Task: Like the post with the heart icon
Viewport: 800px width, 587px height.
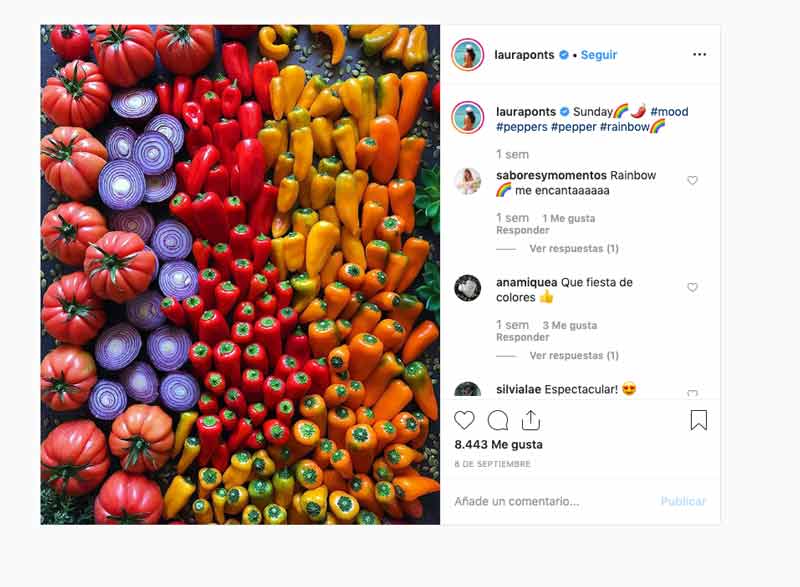Action: click(465, 420)
